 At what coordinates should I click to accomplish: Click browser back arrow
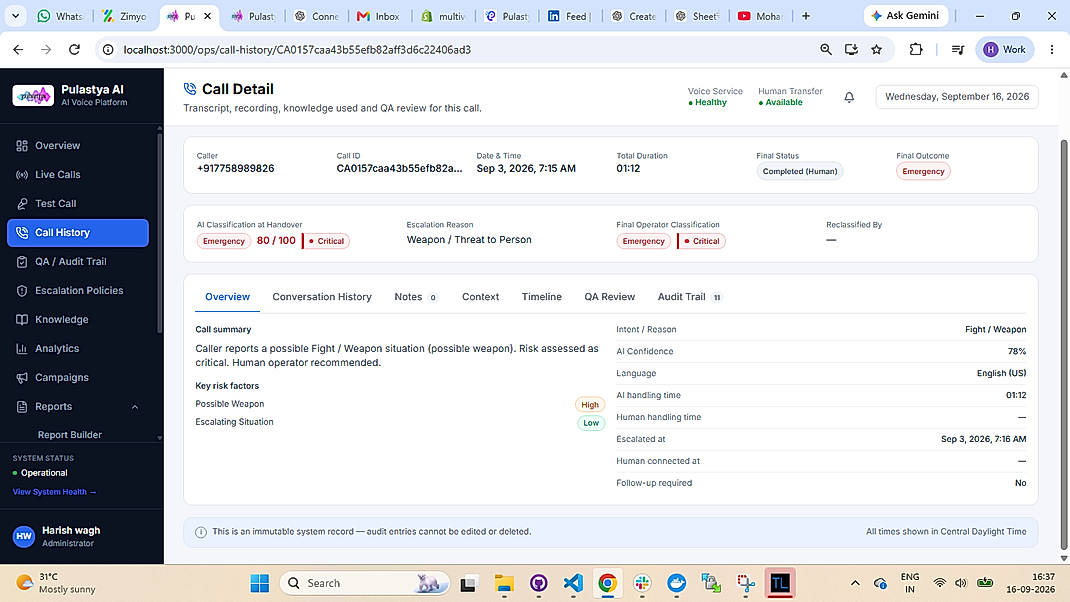[x=18, y=50]
